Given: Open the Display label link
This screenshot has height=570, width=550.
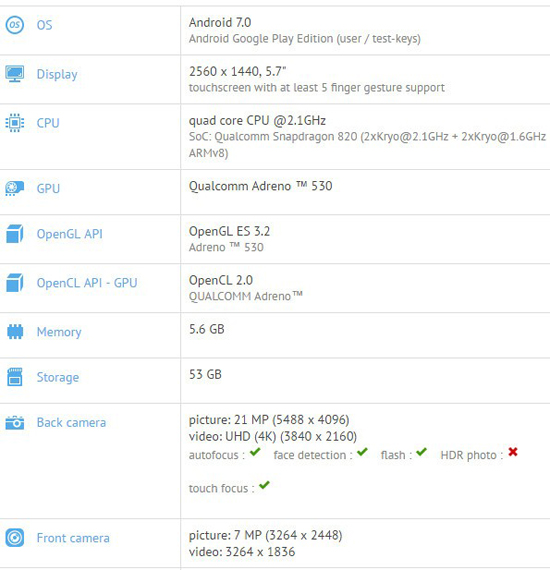Looking at the screenshot, I should [x=57, y=75].
